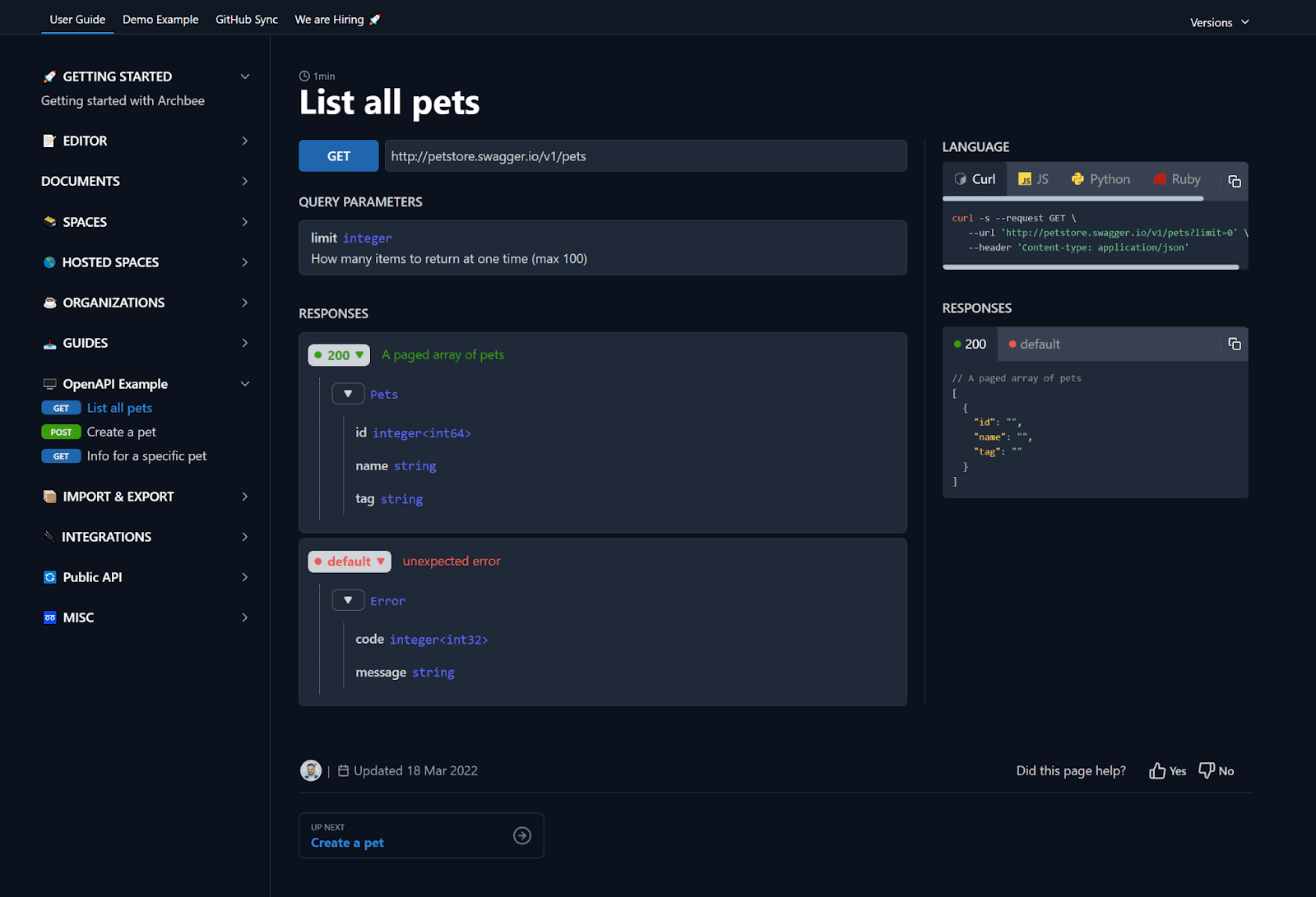Image resolution: width=1316 pixels, height=897 pixels.
Task: Select the default response example tab
Action: (1034, 344)
